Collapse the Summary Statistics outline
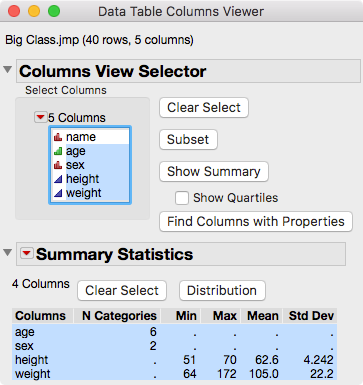The image size is (363, 385). coord(8,253)
